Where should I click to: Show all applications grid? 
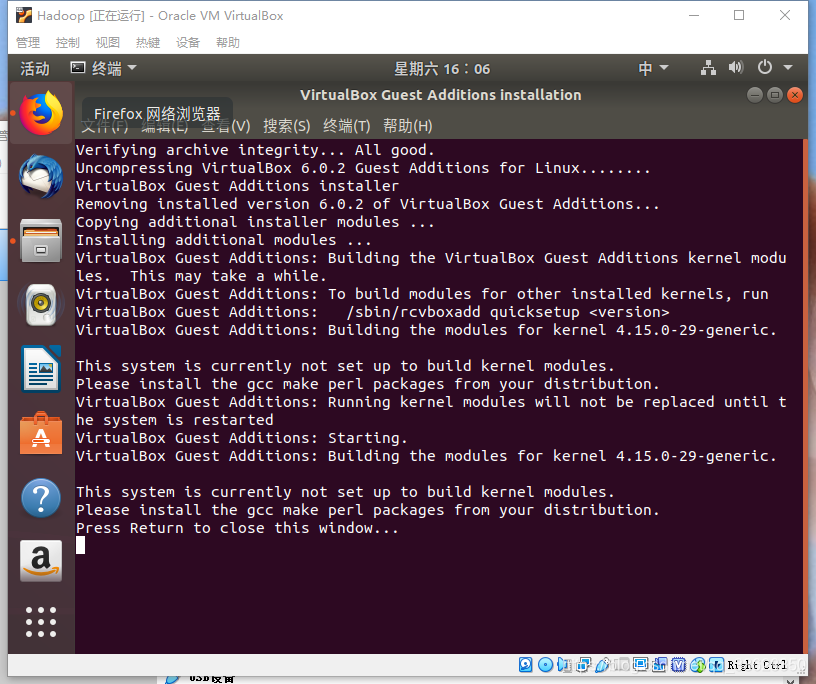tap(41, 622)
